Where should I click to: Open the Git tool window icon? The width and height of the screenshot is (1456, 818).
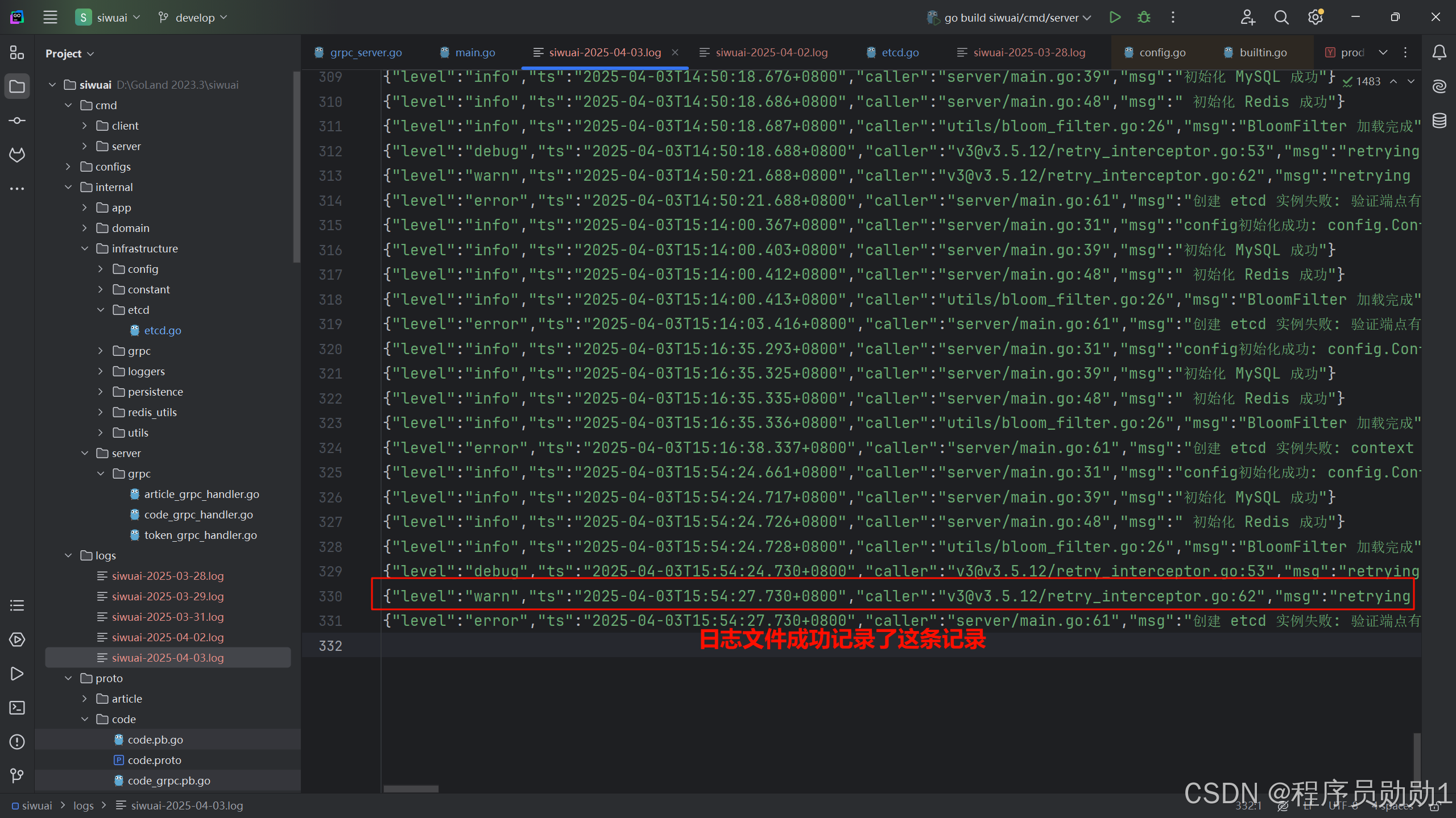(x=17, y=776)
